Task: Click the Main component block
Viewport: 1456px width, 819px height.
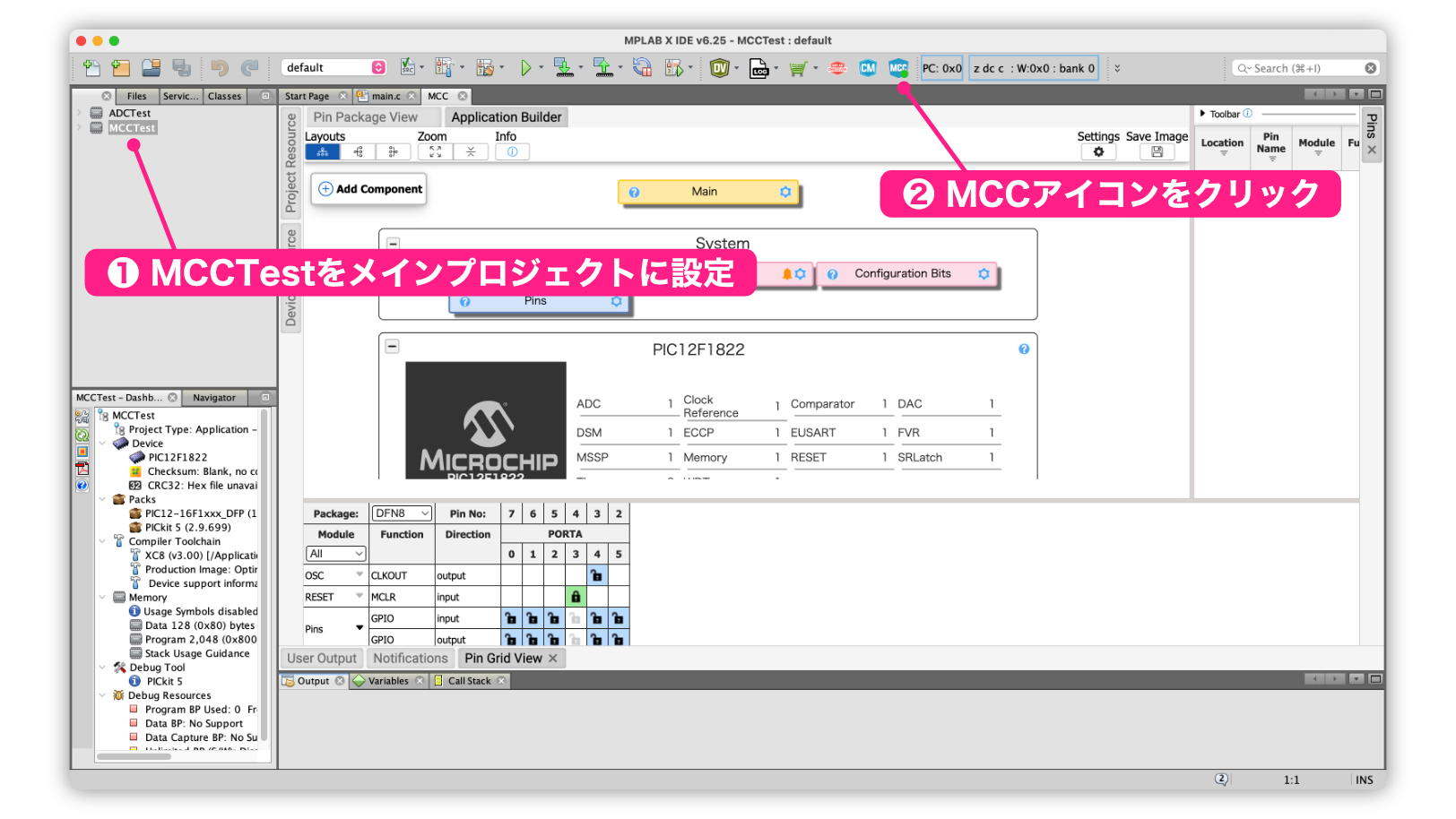Action: point(708,192)
